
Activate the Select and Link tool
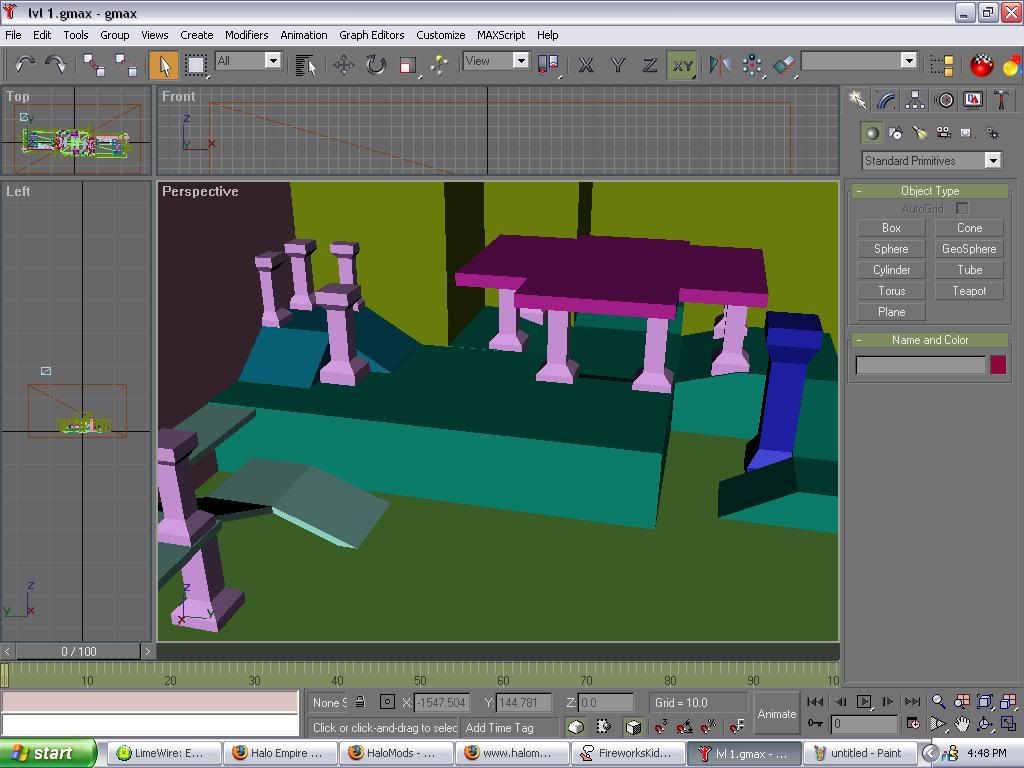(93, 65)
